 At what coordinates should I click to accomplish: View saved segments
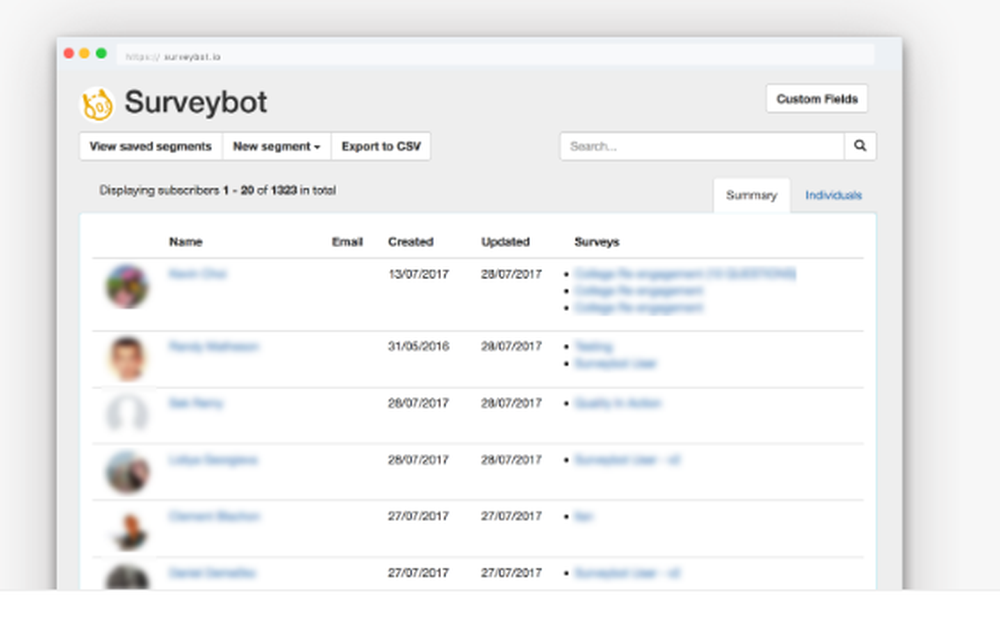[x=151, y=146]
